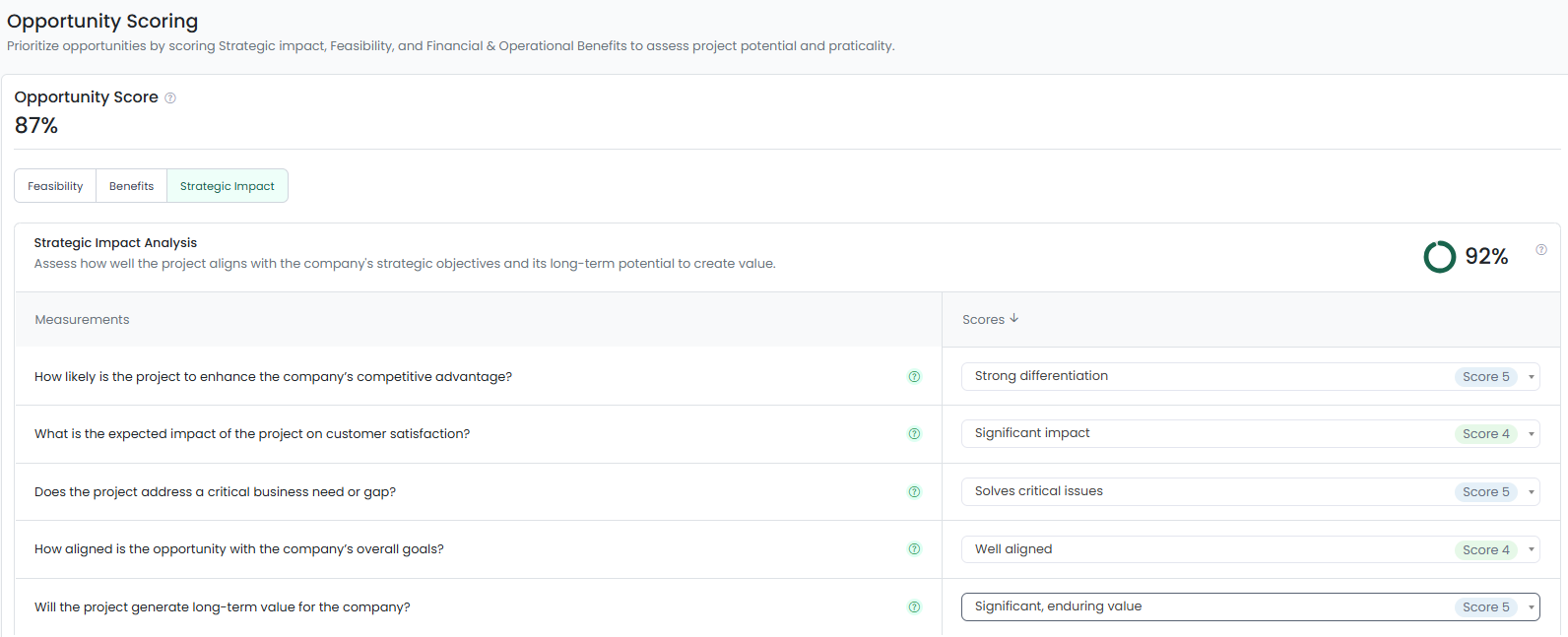
Task: Click the 92% circular progress indicator
Action: [1439, 257]
